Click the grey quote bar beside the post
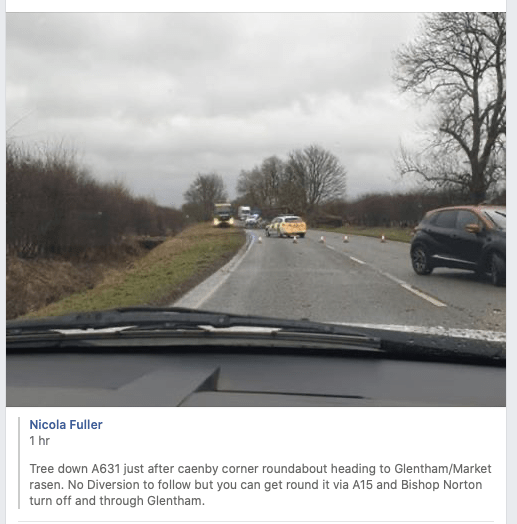This screenshot has width=517, height=524. click(19, 463)
